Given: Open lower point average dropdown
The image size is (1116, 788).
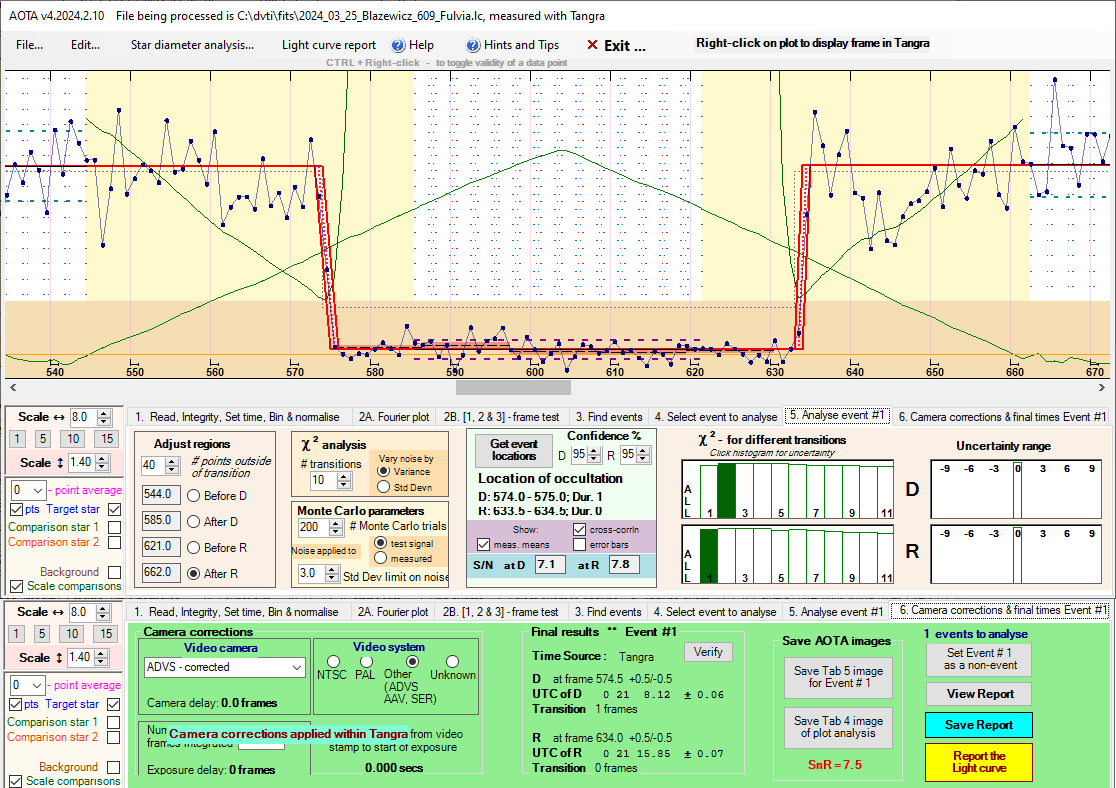Looking at the screenshot, I should coord(28,685).
